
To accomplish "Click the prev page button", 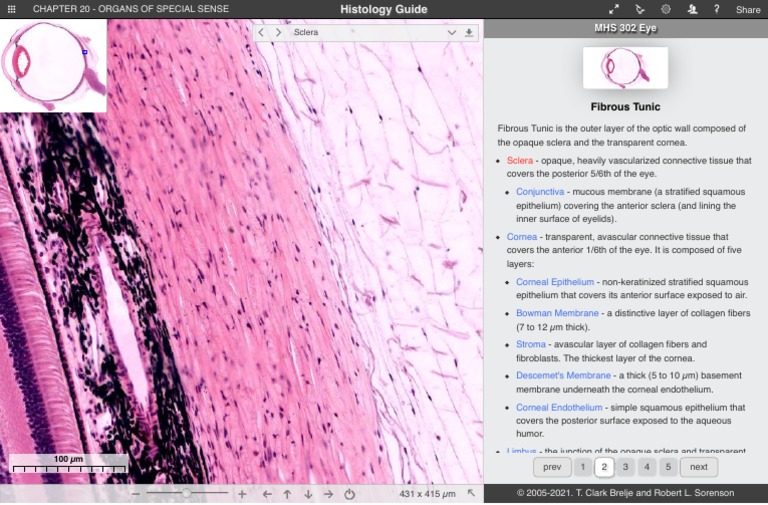I will [552, 467].
